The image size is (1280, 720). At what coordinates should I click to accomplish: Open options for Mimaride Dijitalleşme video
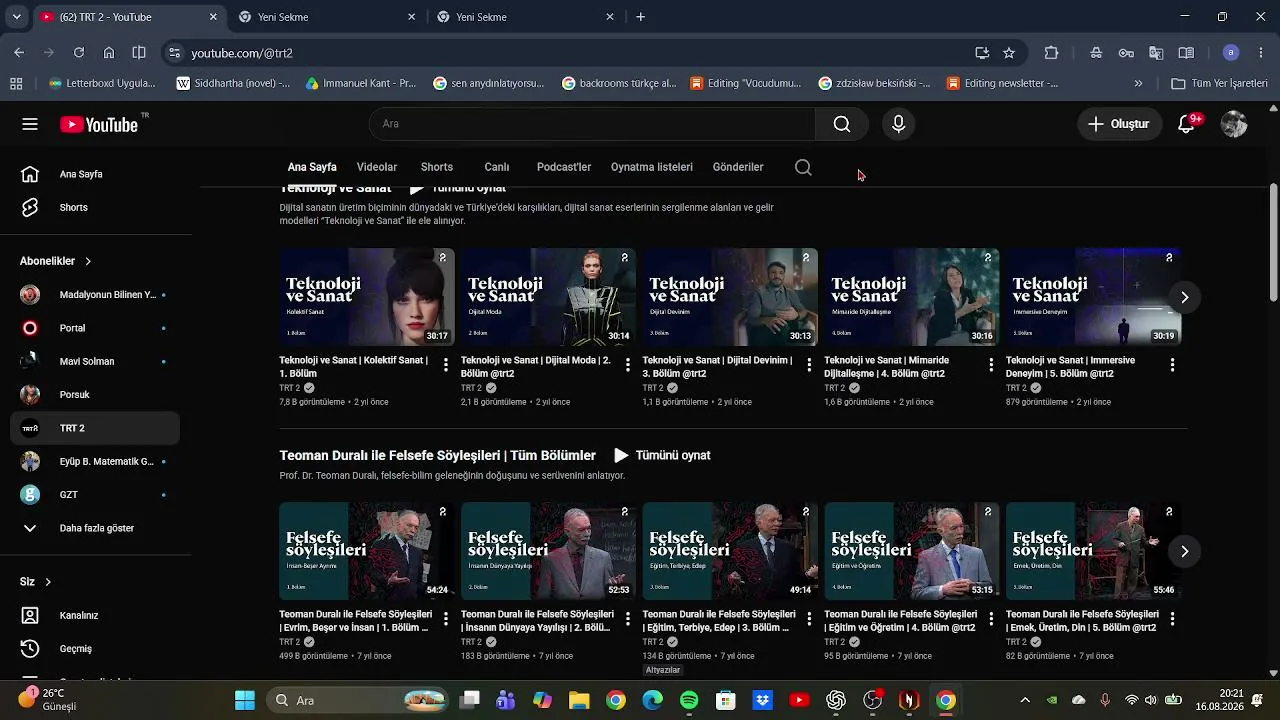[x=991, y=365]
